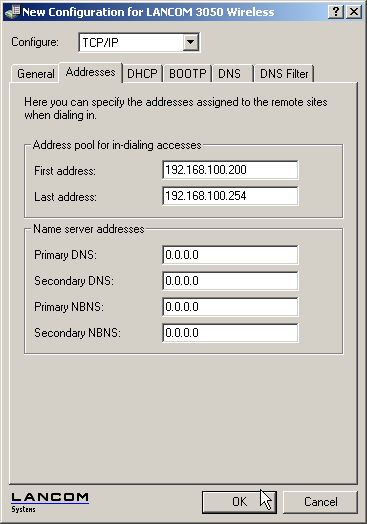
Task: Open the Configure dropdown arrow
Action: point(191,42)
